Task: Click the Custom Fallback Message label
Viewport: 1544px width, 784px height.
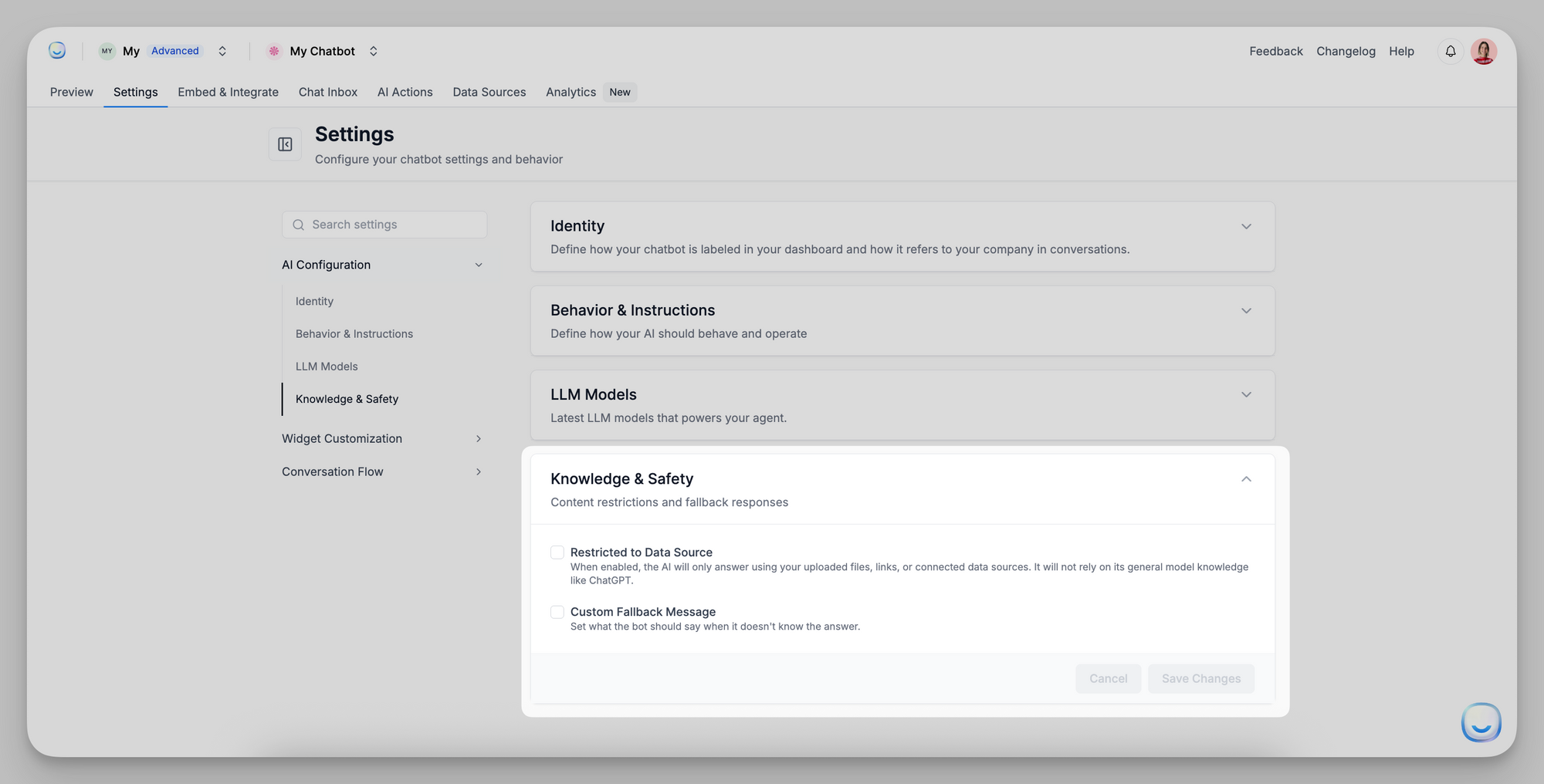Action: 643,612
